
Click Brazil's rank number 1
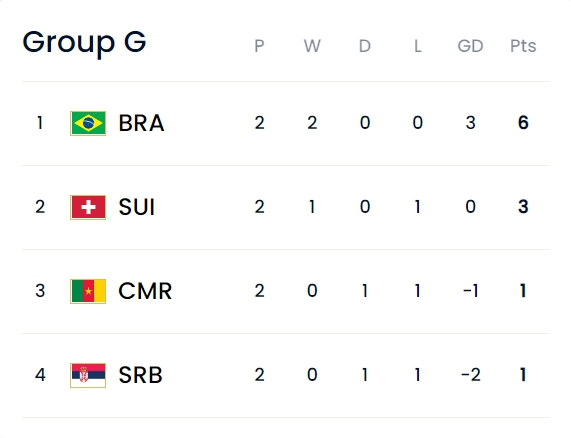pos(40,123)
